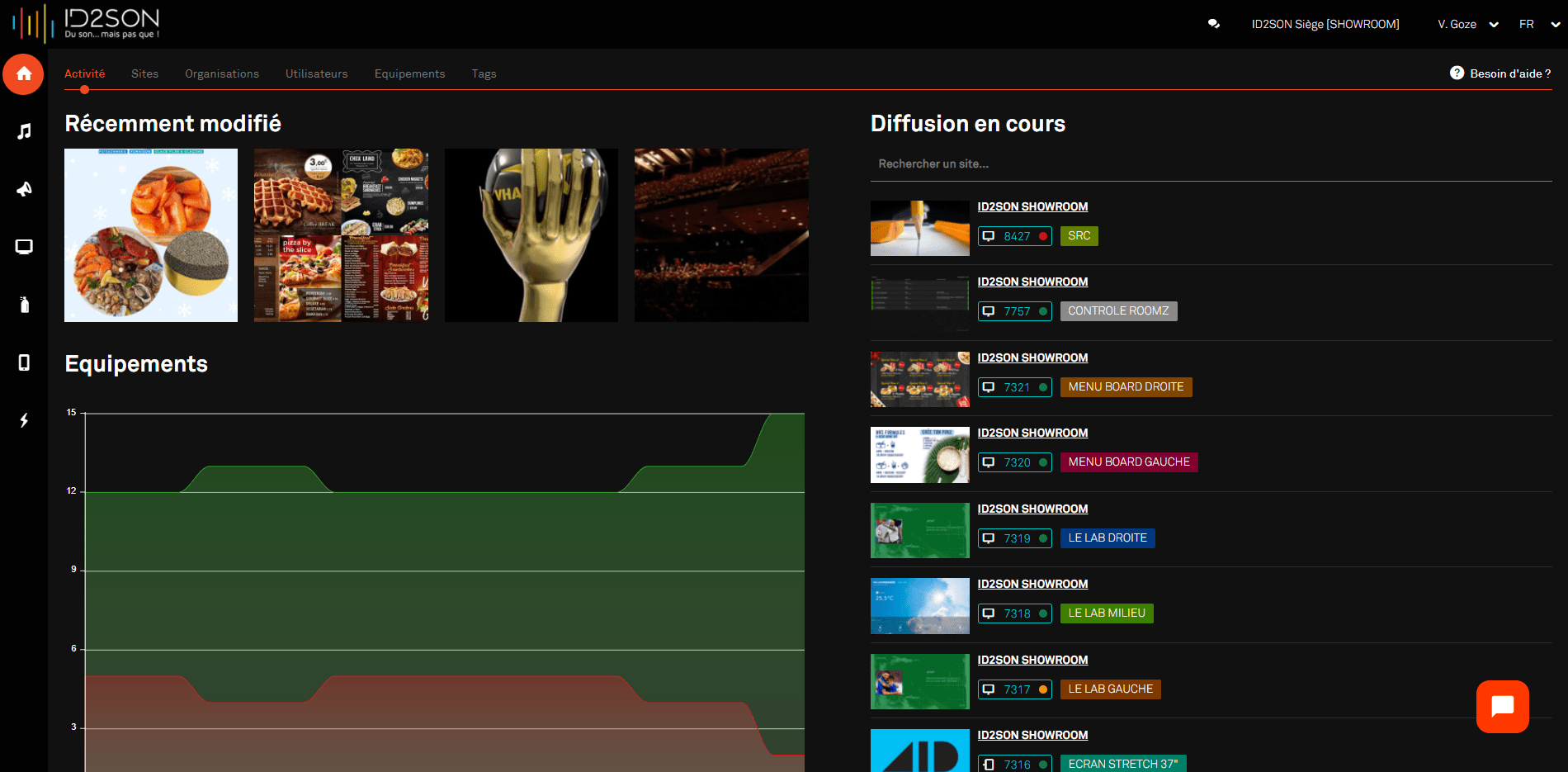This screenshot has height=772, width=1568.
Task: Focus the Rechercher un site search field
Action: tap(1211, 164)
